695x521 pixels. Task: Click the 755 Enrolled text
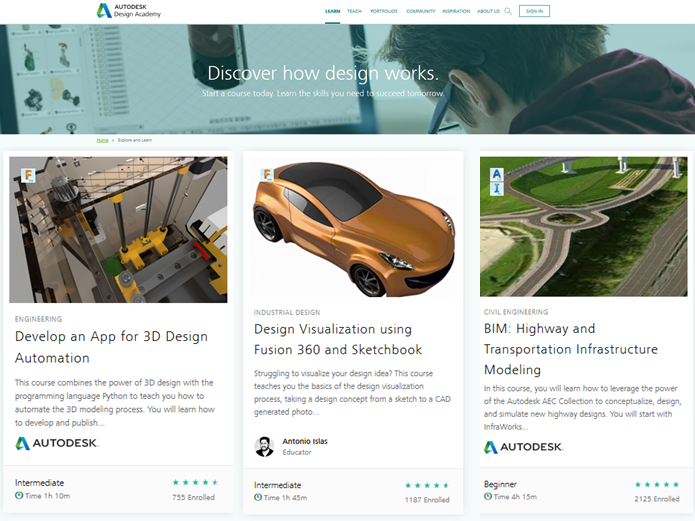[x=193, y=497]
